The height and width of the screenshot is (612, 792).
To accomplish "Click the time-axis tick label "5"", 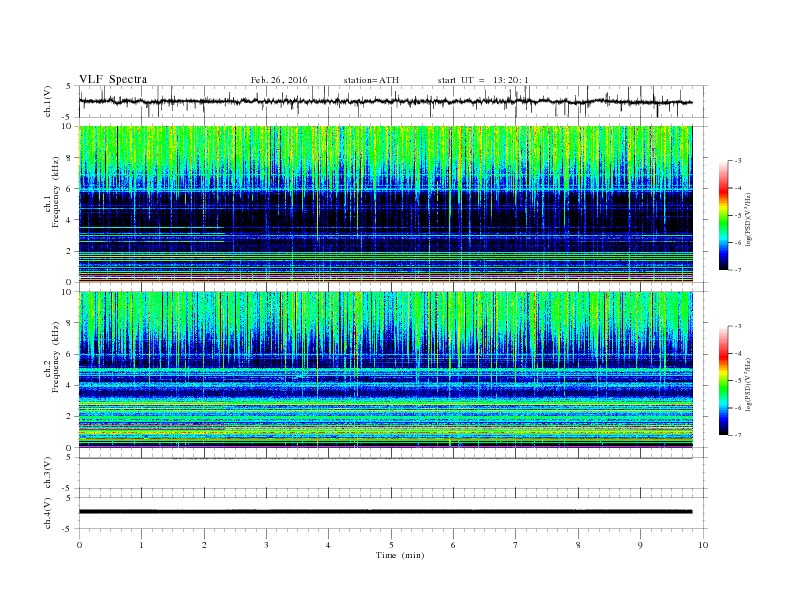I will click(391, 545).
